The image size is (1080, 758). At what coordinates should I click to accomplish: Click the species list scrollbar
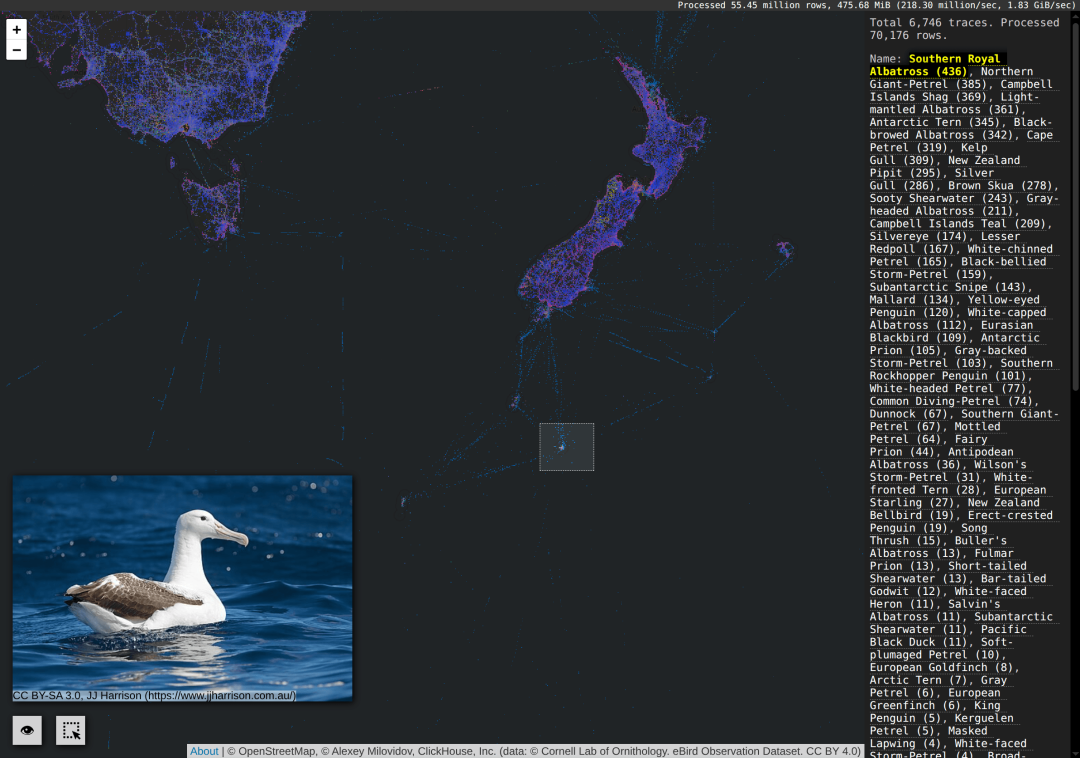tap(1075, 200)
